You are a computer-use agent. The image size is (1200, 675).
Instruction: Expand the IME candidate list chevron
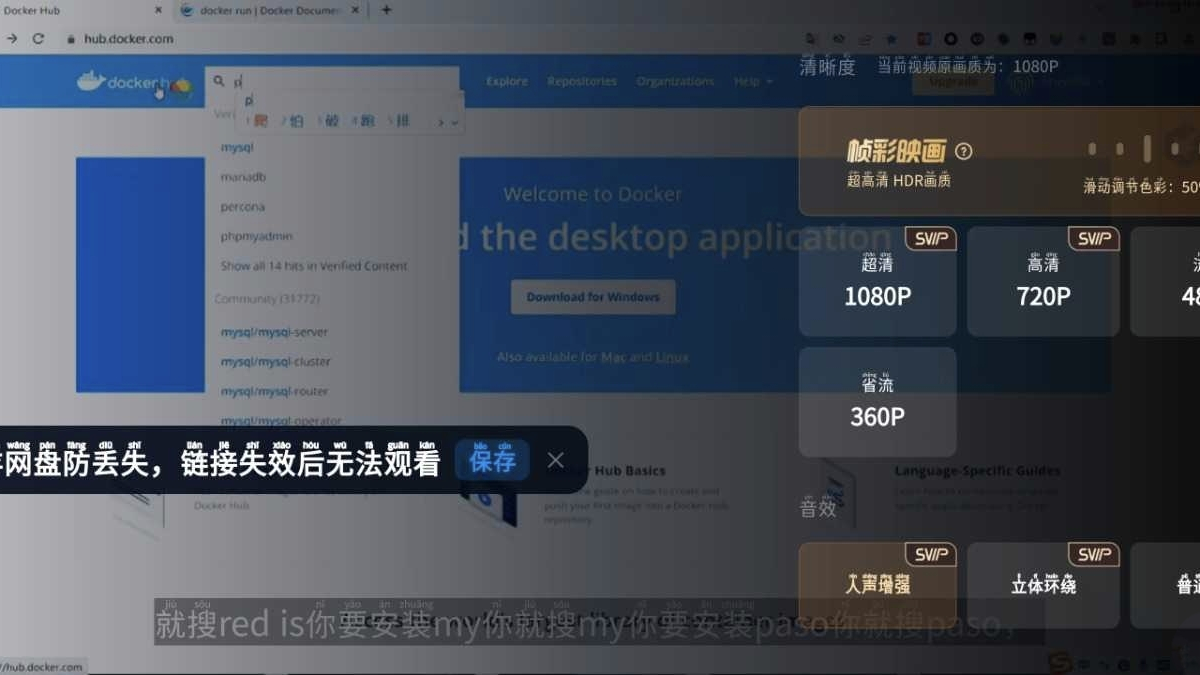pos(454,122)
